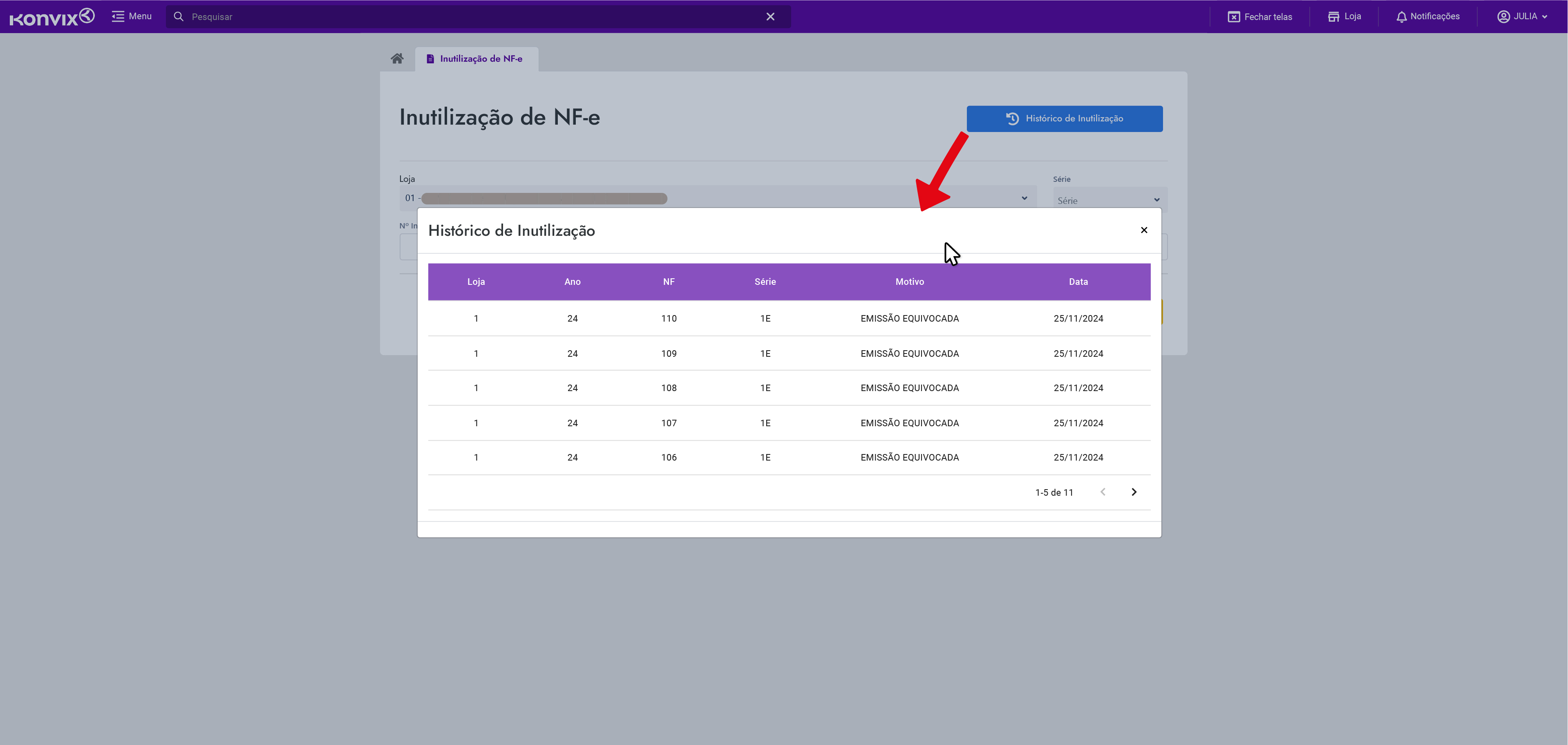Clear search with the X icon
This screenshot has height=745, width=1568.
coord(770,16)
